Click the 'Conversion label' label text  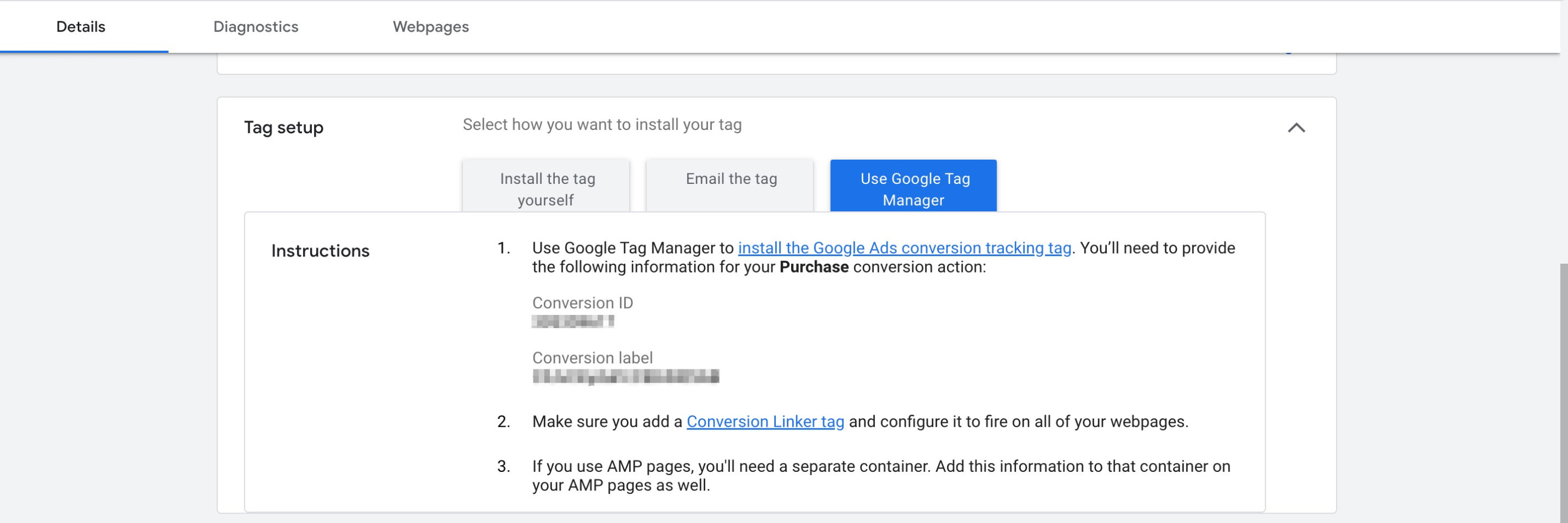click(x=592, y=358)
